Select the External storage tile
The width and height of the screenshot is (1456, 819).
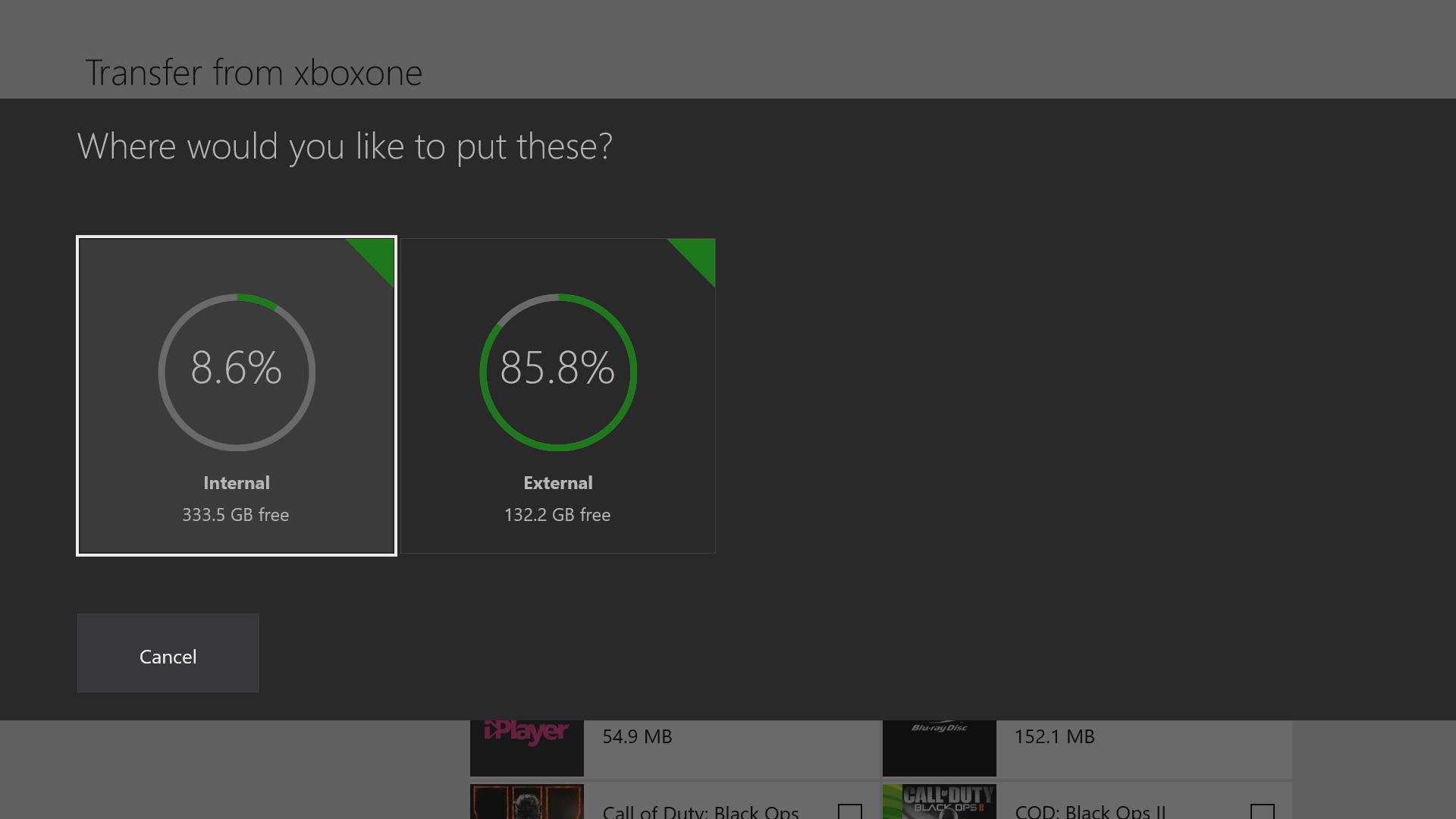point(558,396)
